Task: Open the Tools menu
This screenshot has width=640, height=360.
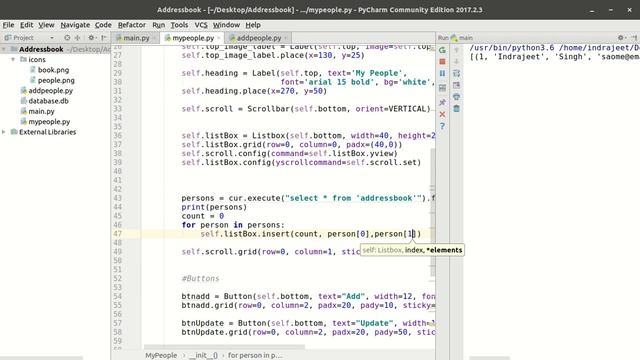Action: pos(179,25)
